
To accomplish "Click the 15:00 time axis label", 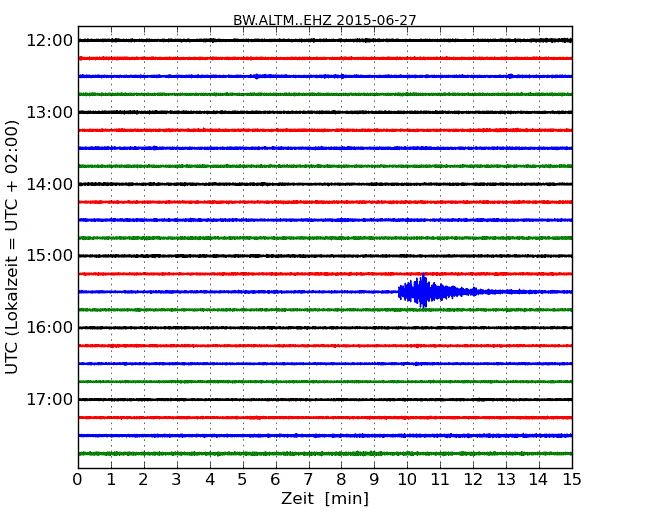I will pos(49,255).
